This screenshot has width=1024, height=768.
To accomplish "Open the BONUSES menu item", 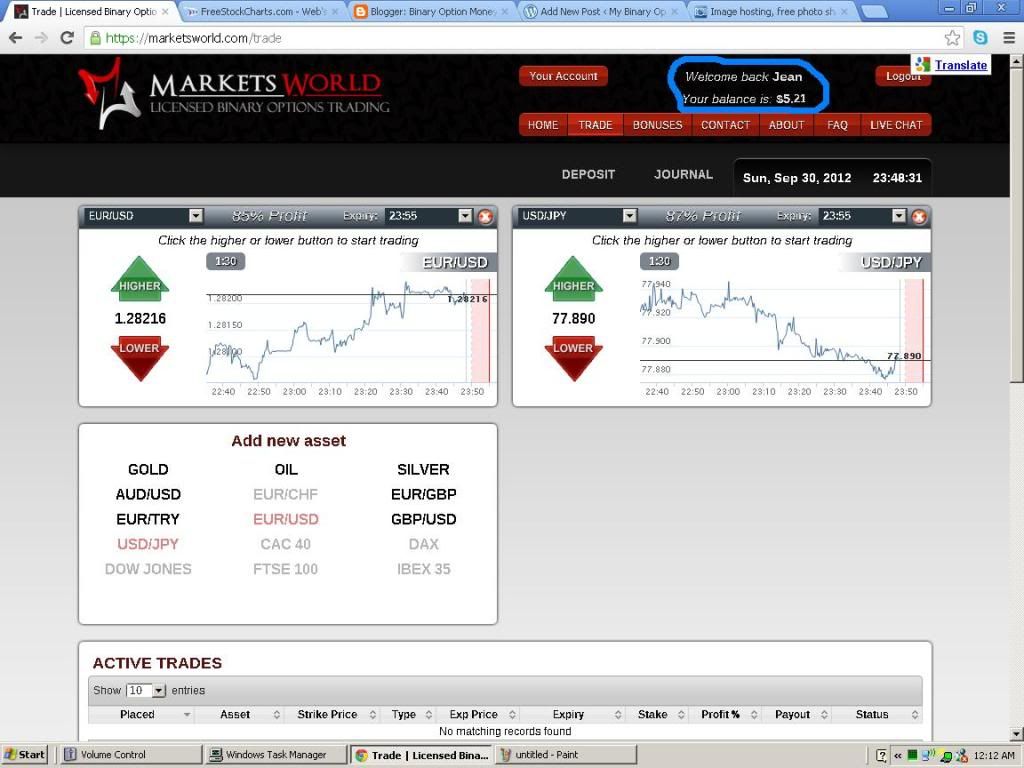I will pos(657,125).
